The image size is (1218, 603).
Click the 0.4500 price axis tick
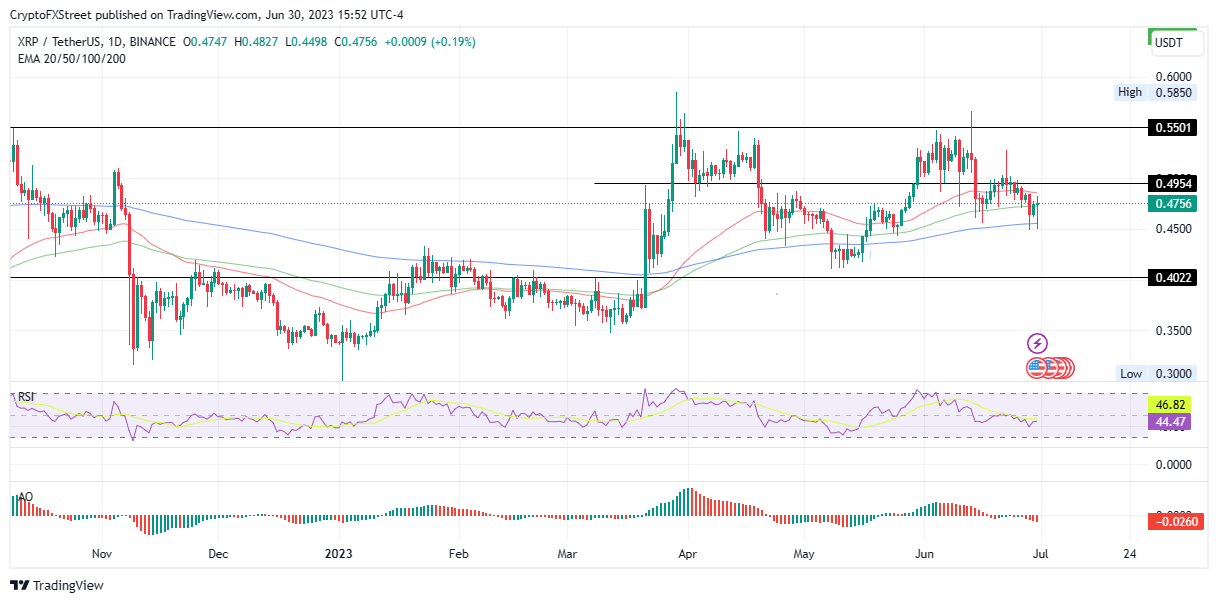point(1173,229)
